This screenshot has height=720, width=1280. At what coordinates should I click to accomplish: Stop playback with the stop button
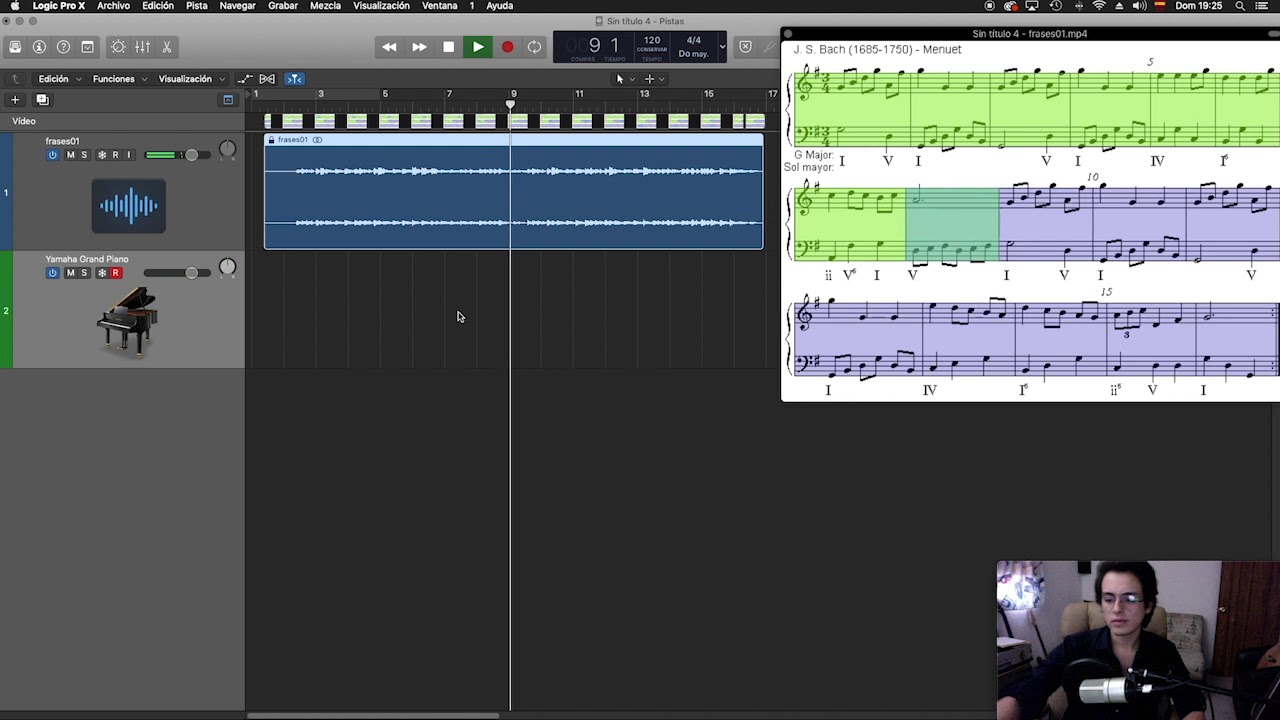448,47
